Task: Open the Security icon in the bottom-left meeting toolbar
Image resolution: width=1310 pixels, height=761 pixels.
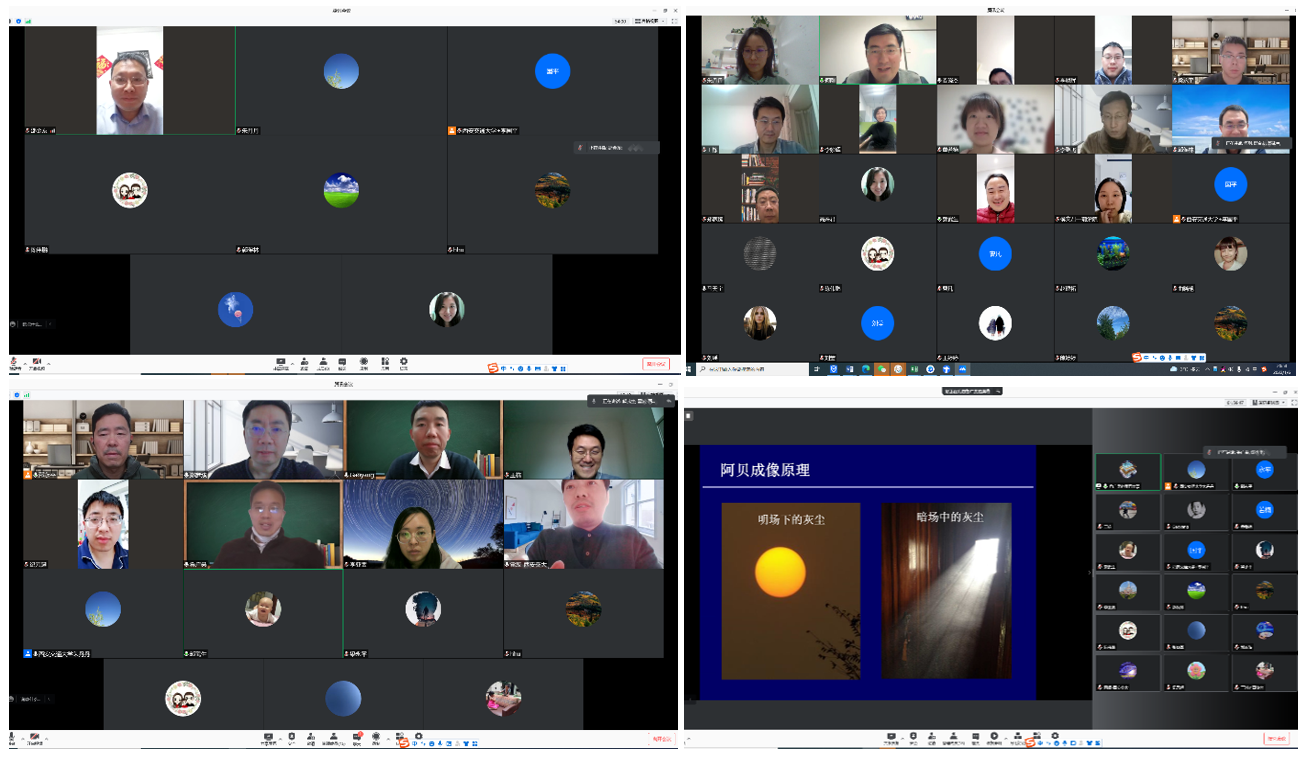Action: (x=292, y=738)
